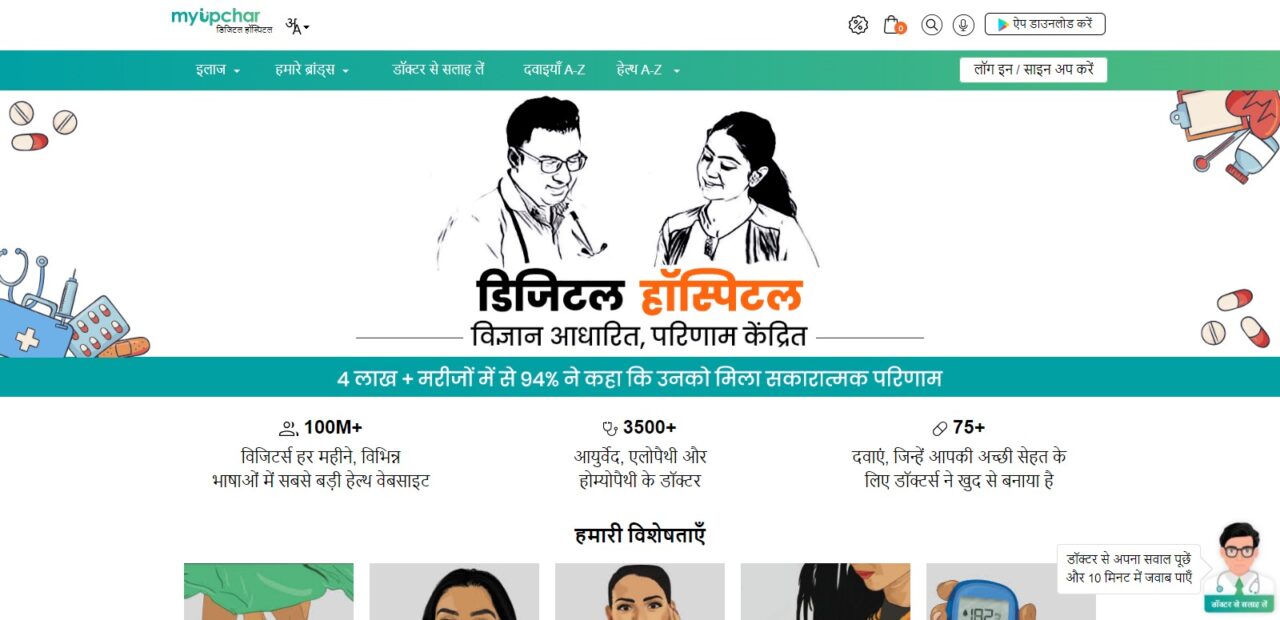Activate the voice search microphone icon
The width and height of the screenshot is (1280, 620).
964,25
